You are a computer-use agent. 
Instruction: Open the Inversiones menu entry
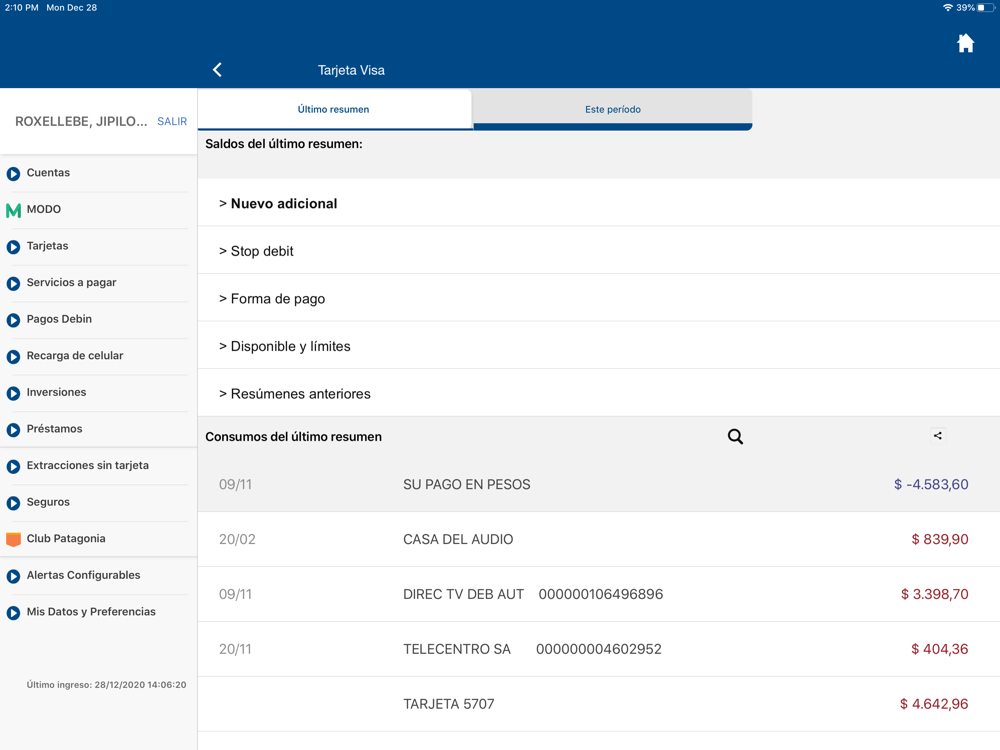pos(99,392)
